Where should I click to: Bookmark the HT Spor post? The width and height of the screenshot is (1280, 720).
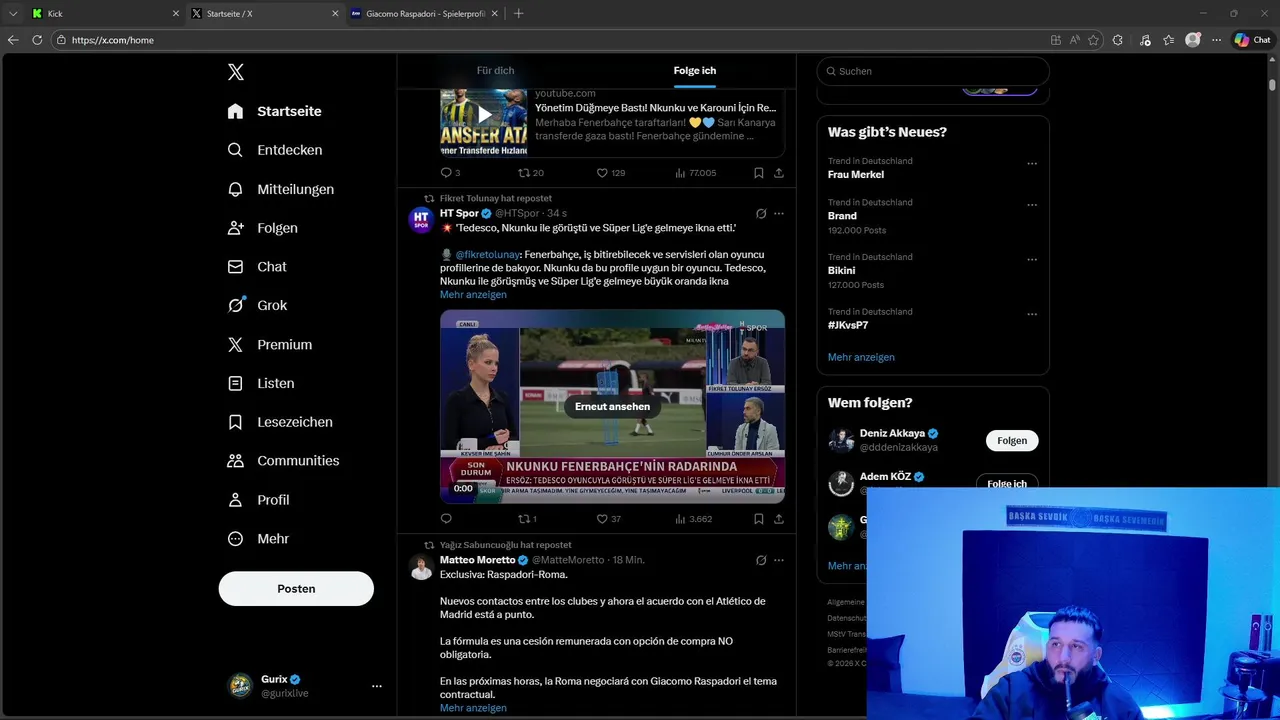(759, 519)
